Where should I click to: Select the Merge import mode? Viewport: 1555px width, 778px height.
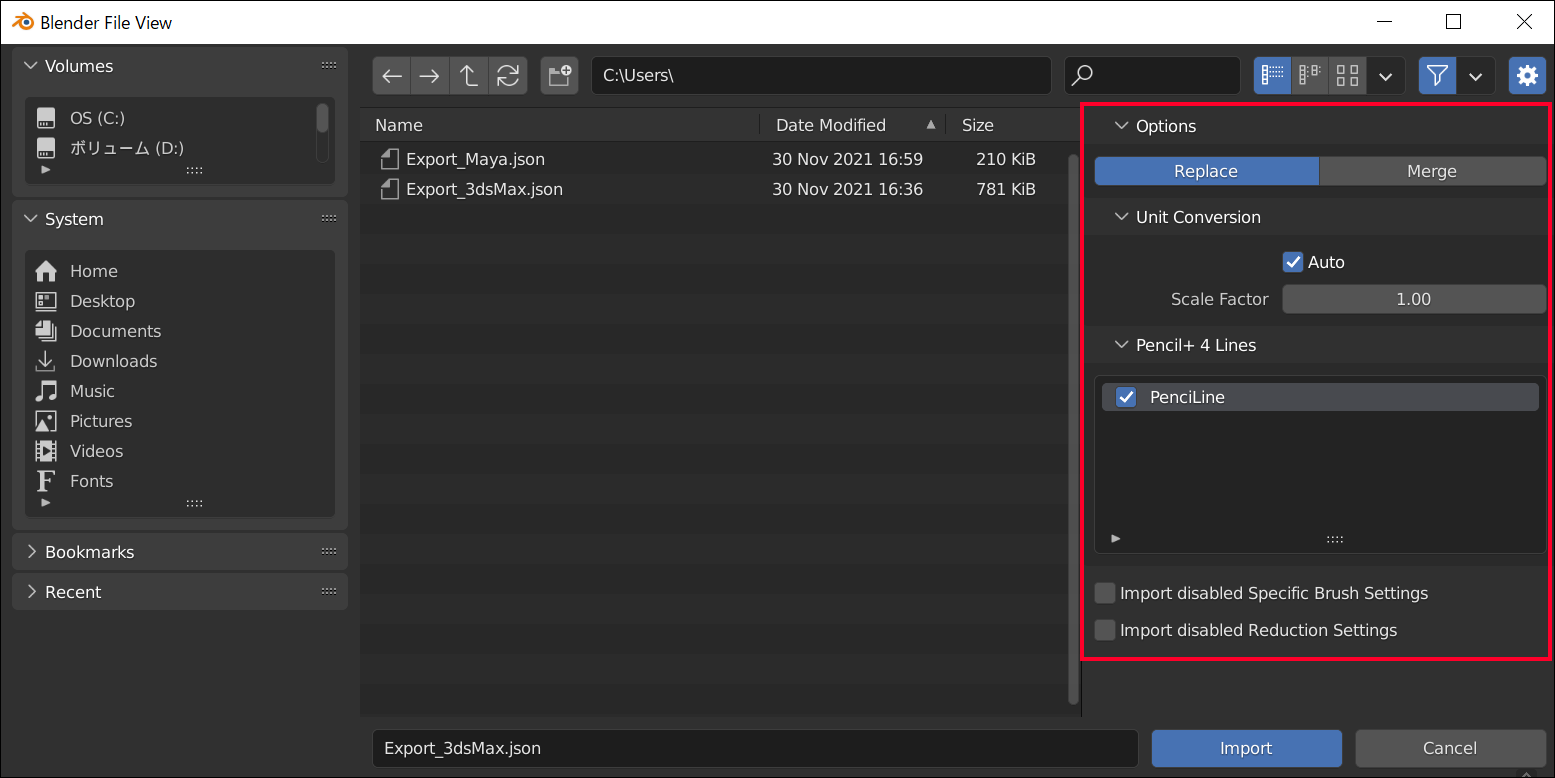coord(1432,171)
